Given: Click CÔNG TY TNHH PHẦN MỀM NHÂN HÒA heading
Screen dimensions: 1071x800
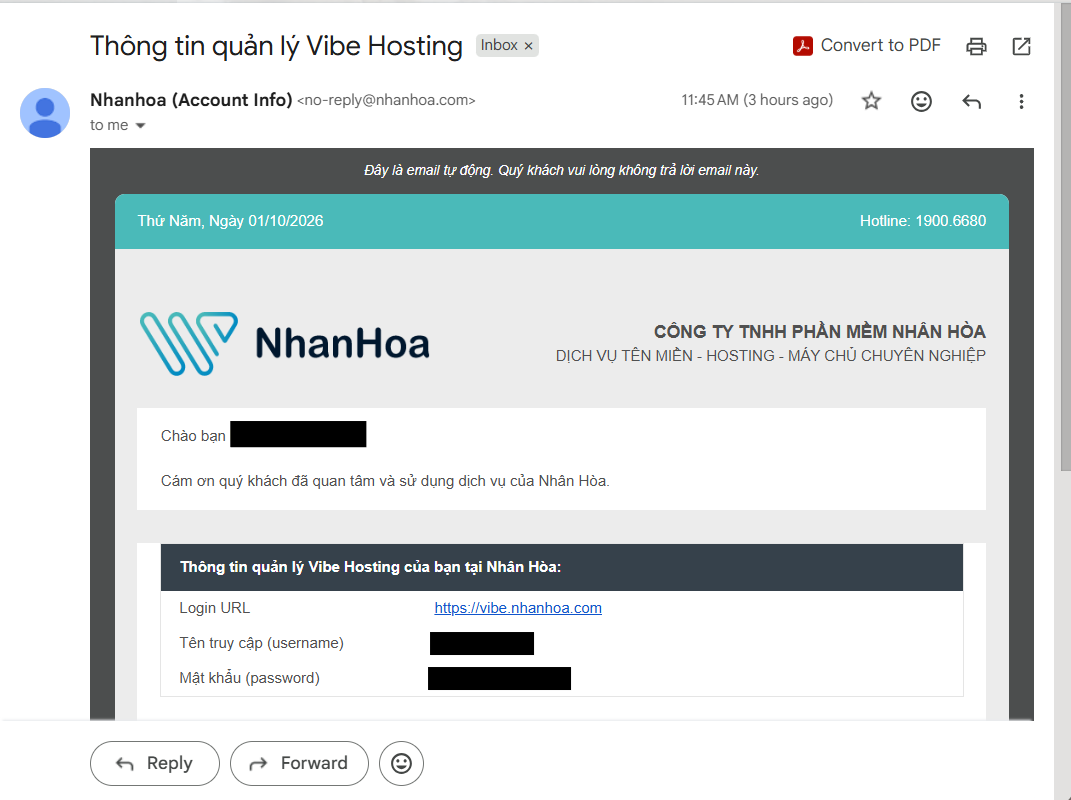Looking at the screenshot, I should click(x=820, y=331).
